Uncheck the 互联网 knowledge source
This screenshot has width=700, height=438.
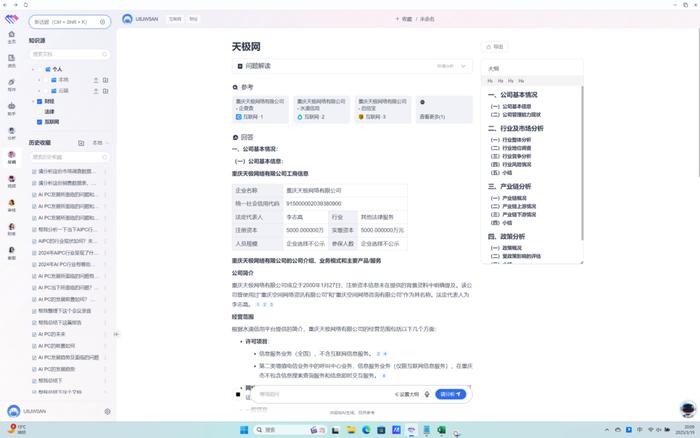tap(39, 122)
